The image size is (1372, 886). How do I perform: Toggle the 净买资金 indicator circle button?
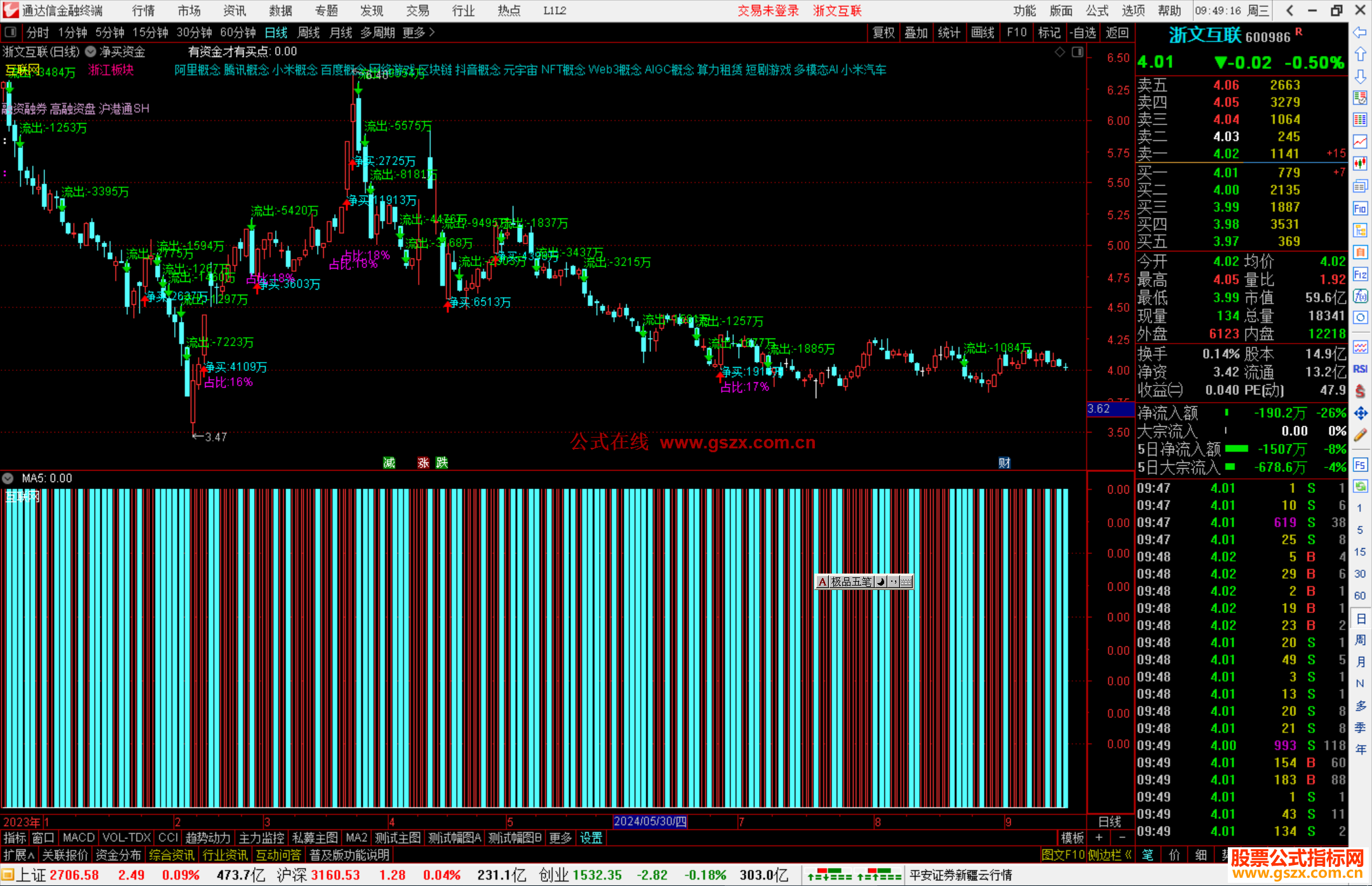point(90,51)
